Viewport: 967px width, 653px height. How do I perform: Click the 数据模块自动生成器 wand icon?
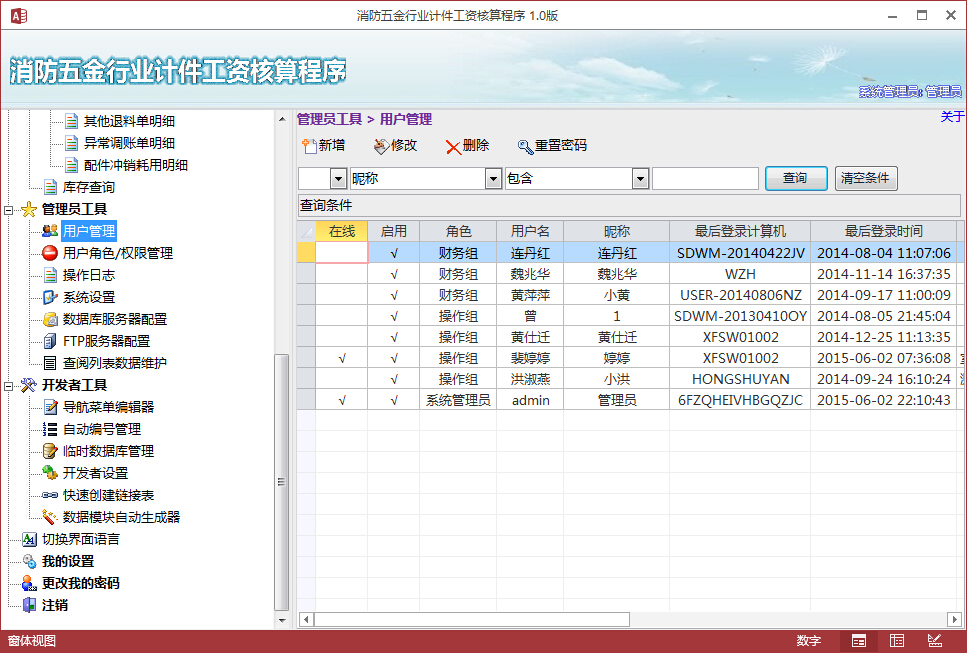[x=50, y=517]
